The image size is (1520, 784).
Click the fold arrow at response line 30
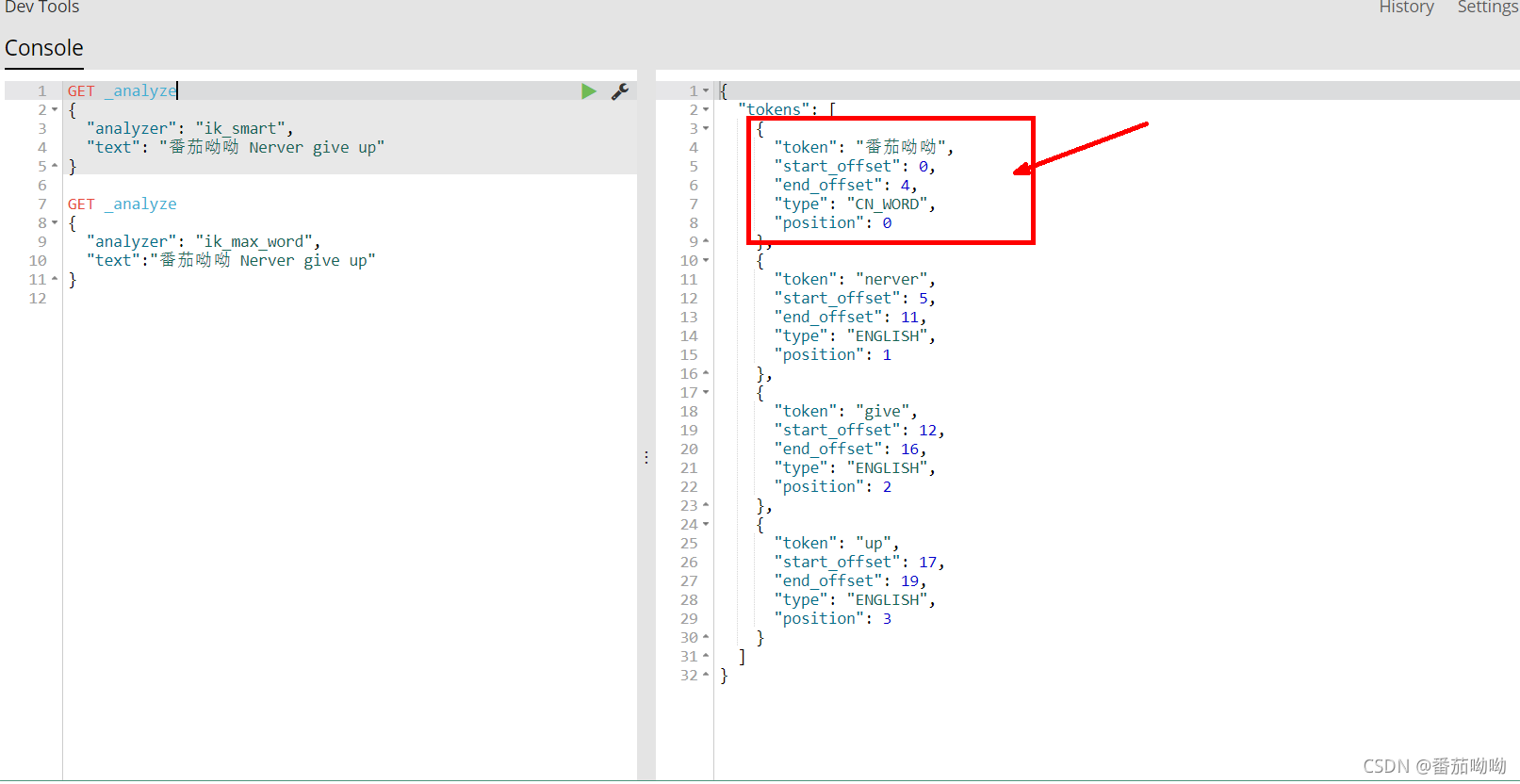tap(706, 638)
